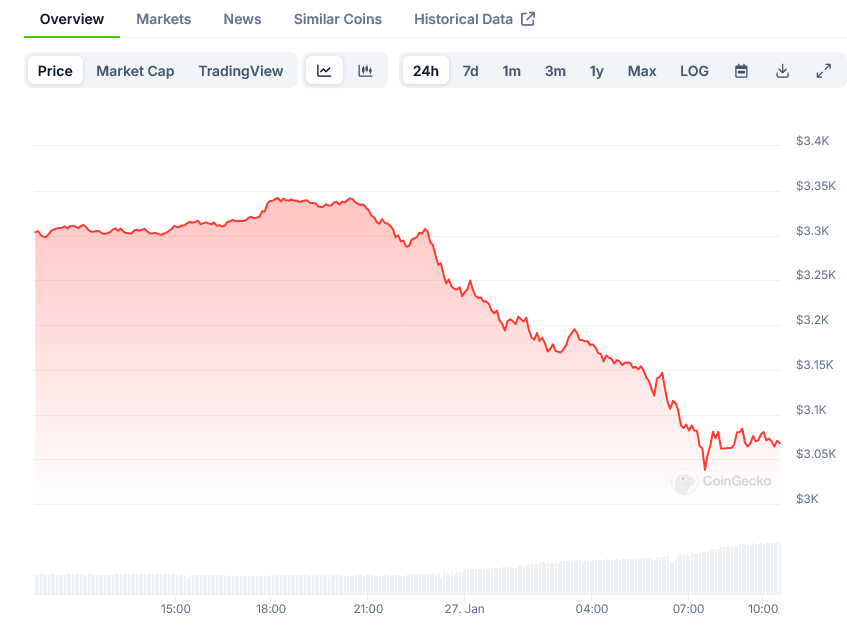The image size is (847, 635).
Task: Switch to candlestick chart icon
Action: tap(365, 71)
